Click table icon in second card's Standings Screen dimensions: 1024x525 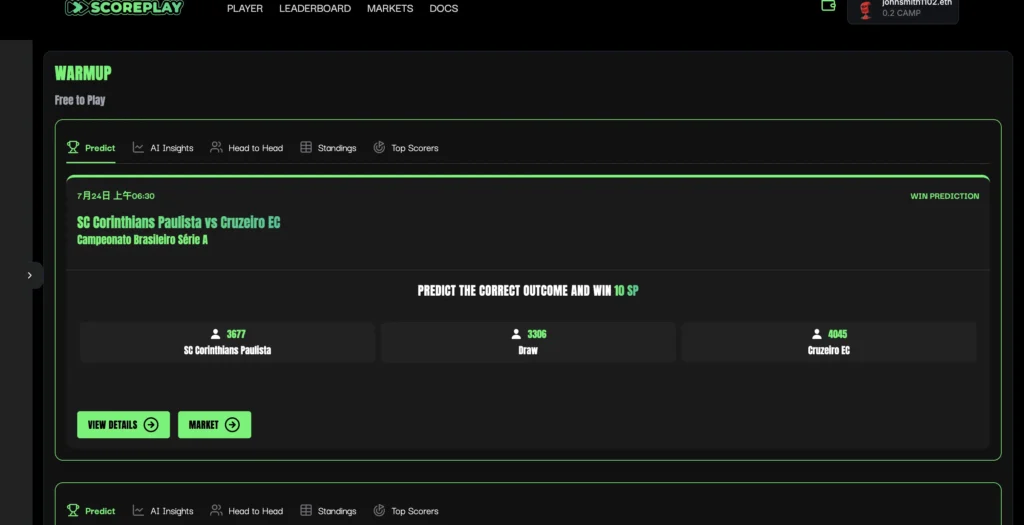[306, 510]
